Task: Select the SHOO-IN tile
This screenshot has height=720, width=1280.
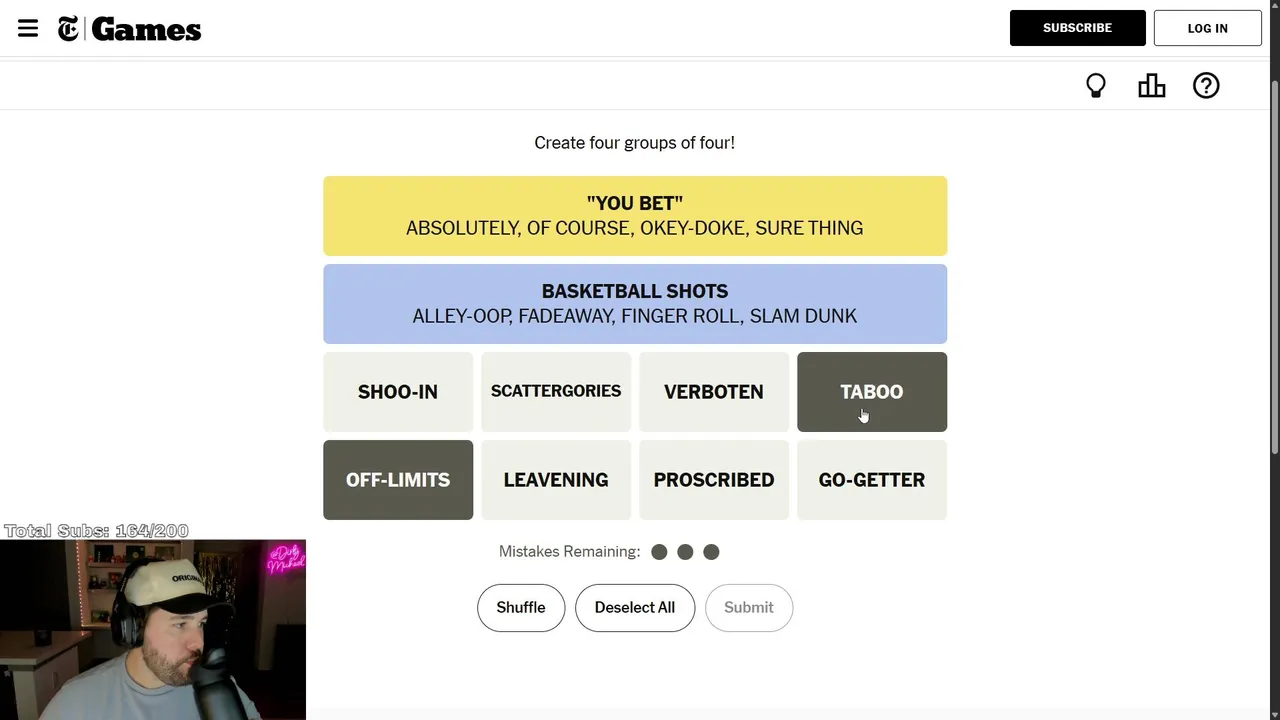Action: click(398, 392)
